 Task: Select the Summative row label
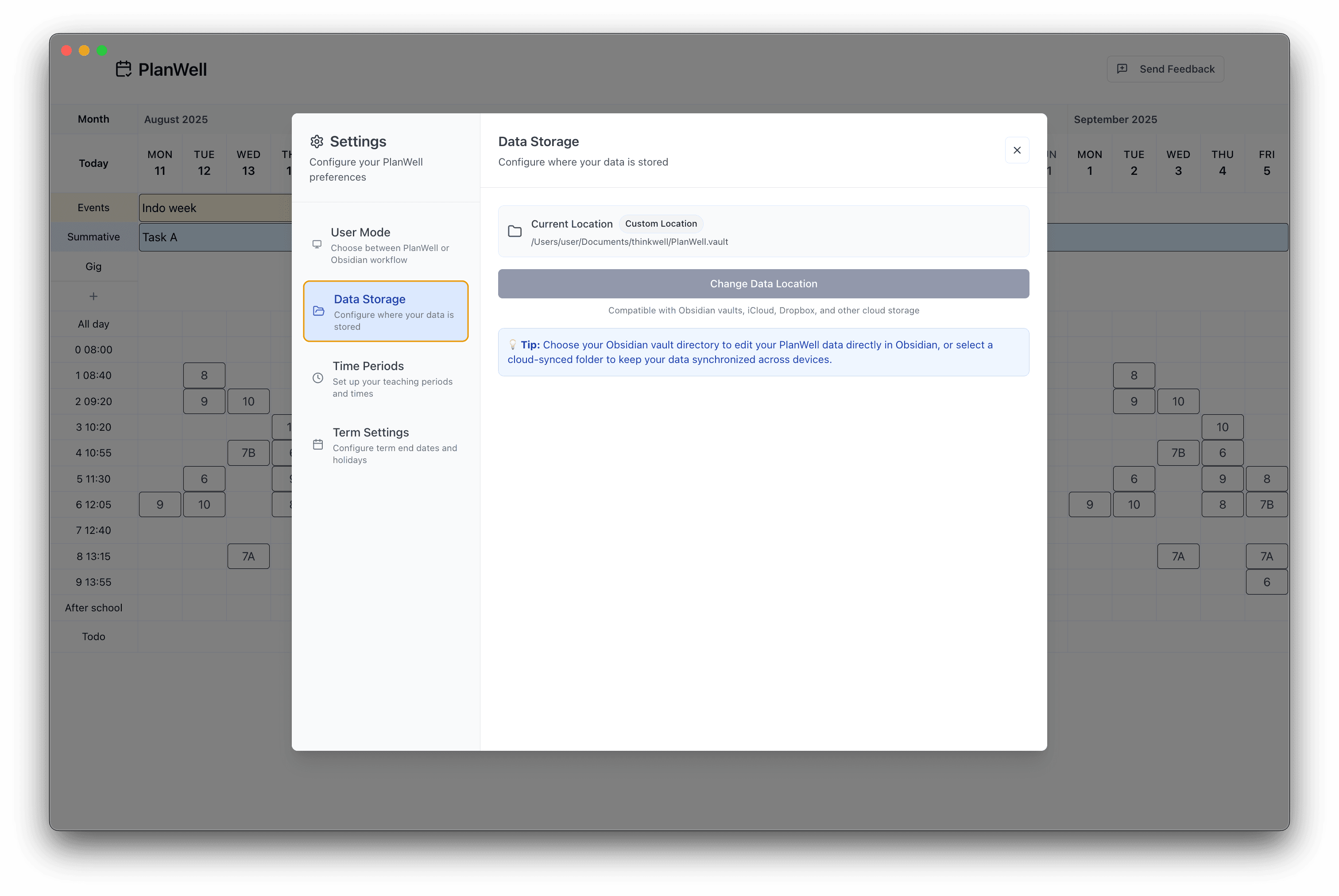[x=93, y=236]
